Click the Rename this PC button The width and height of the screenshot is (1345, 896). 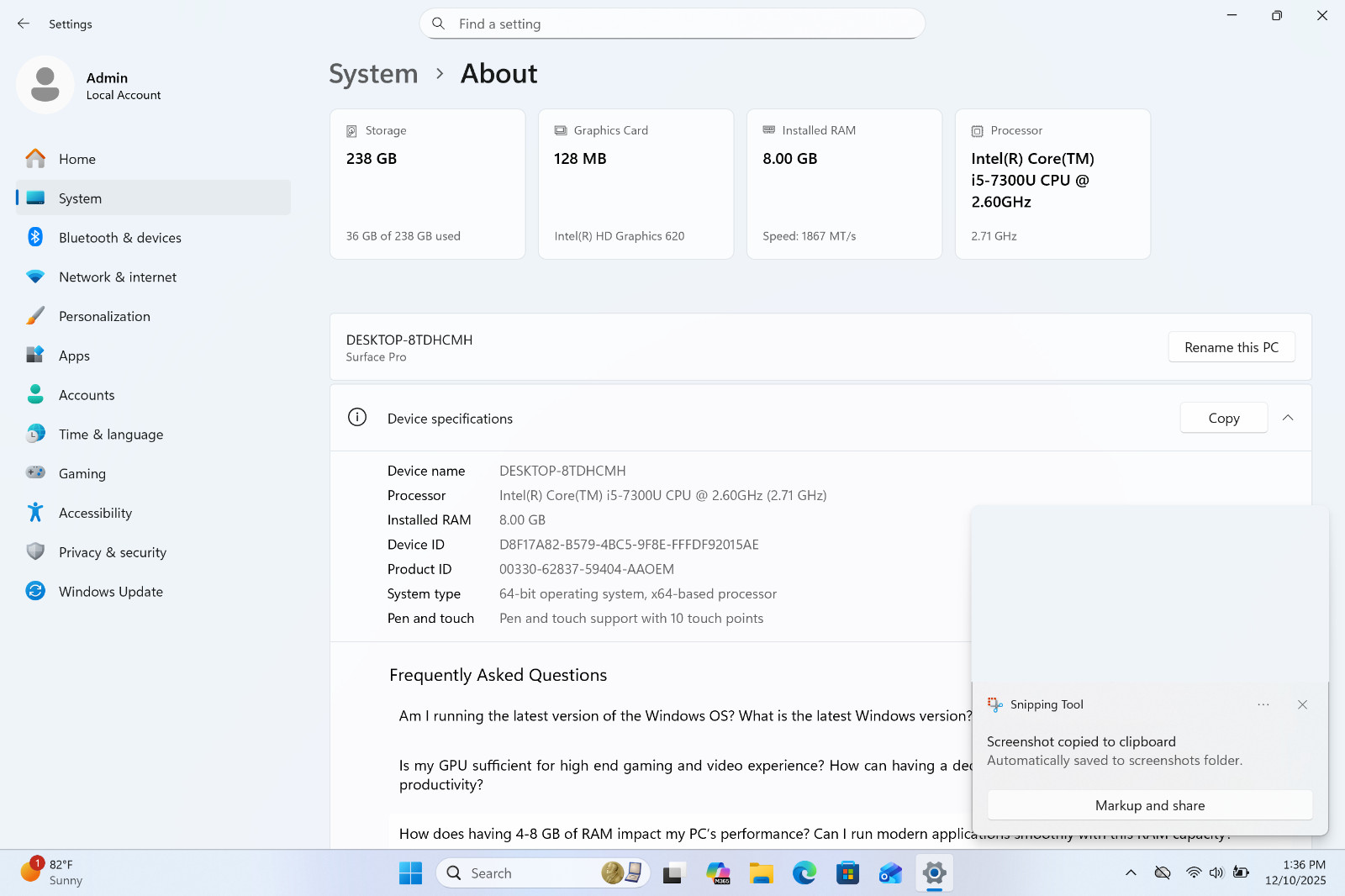point(1232,347)
